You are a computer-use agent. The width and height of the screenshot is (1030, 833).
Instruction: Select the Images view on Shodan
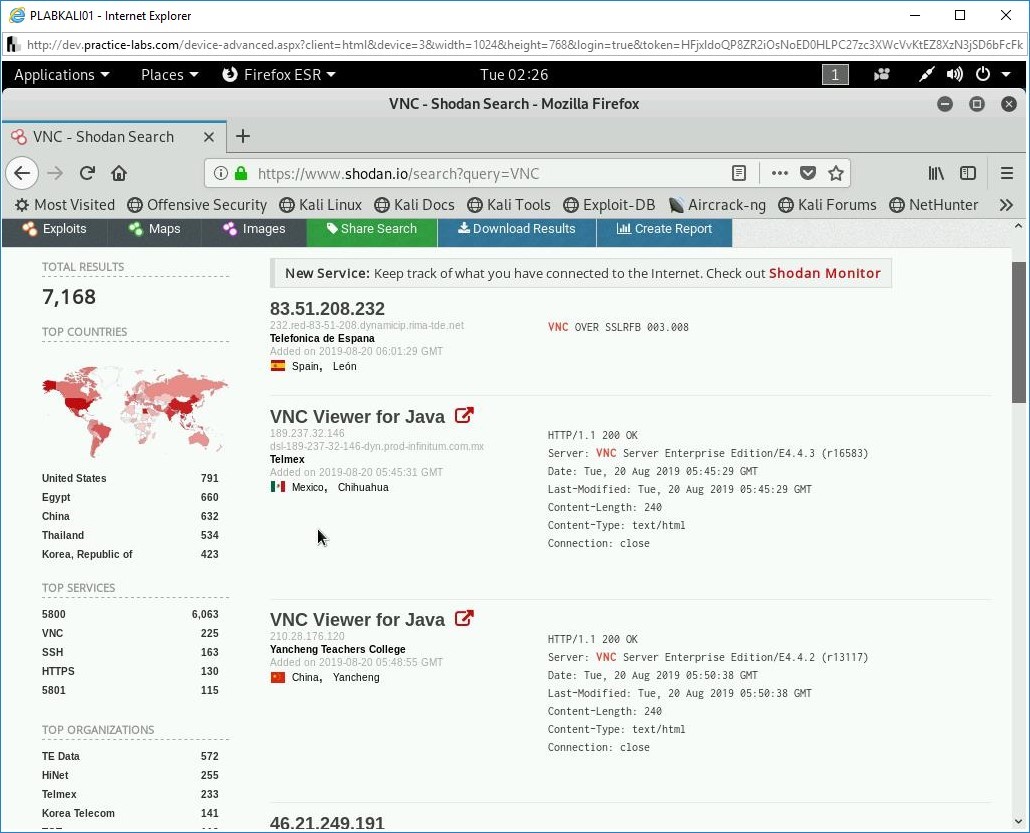(253, 229)
